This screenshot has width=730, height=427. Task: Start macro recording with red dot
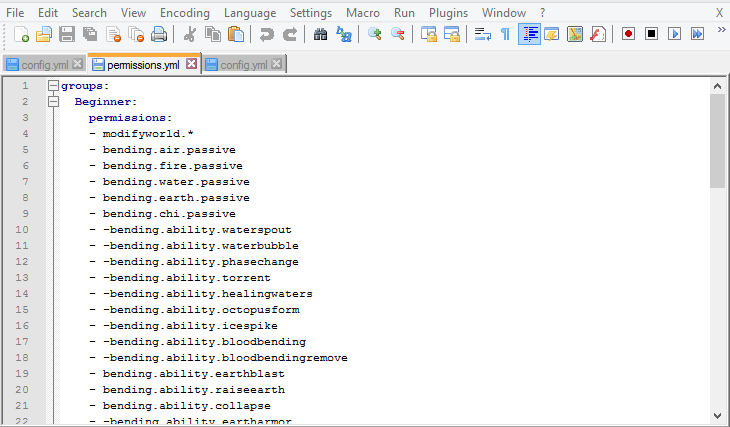point(629,34)
